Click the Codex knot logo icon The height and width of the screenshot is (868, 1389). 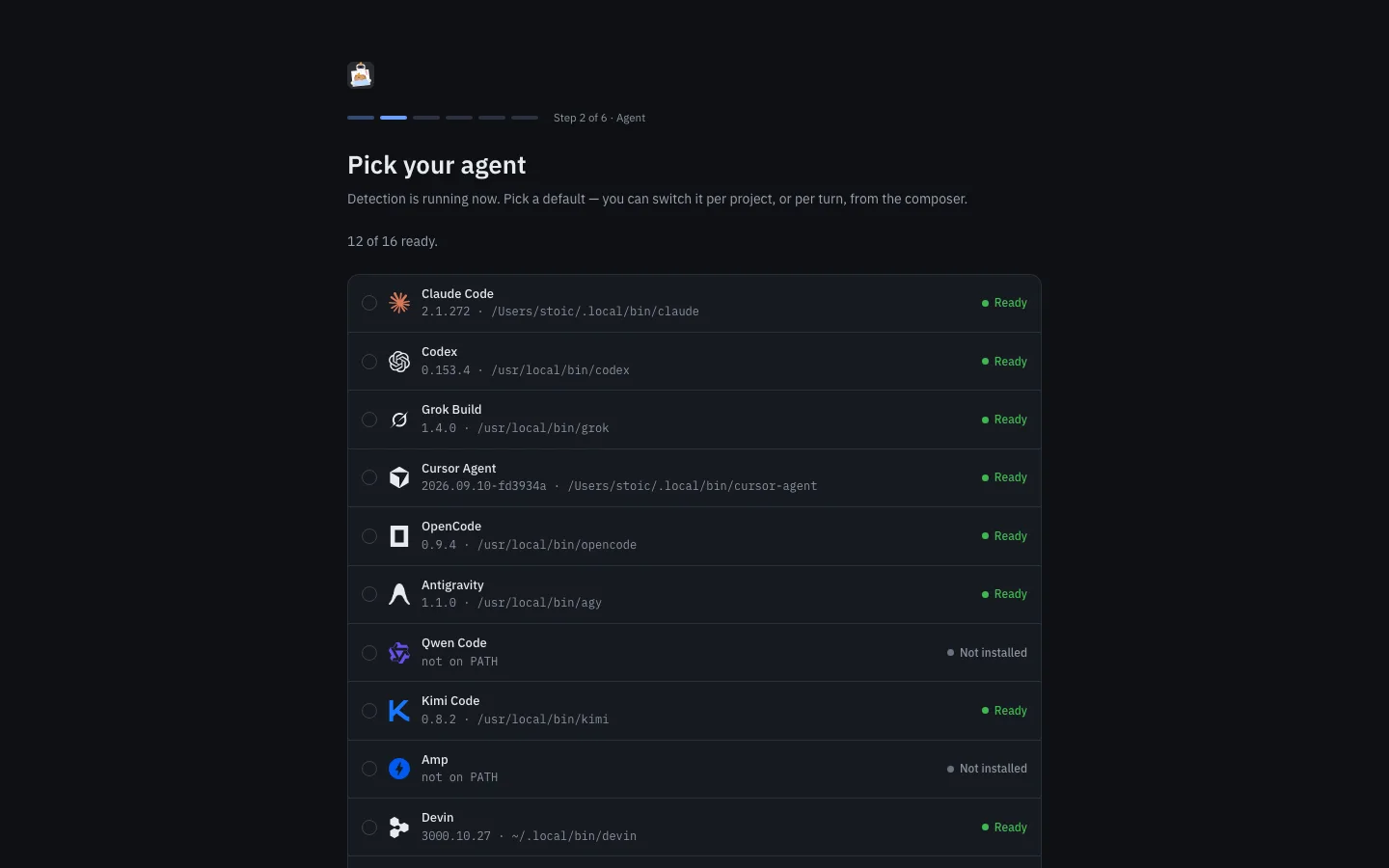(399, 362)
